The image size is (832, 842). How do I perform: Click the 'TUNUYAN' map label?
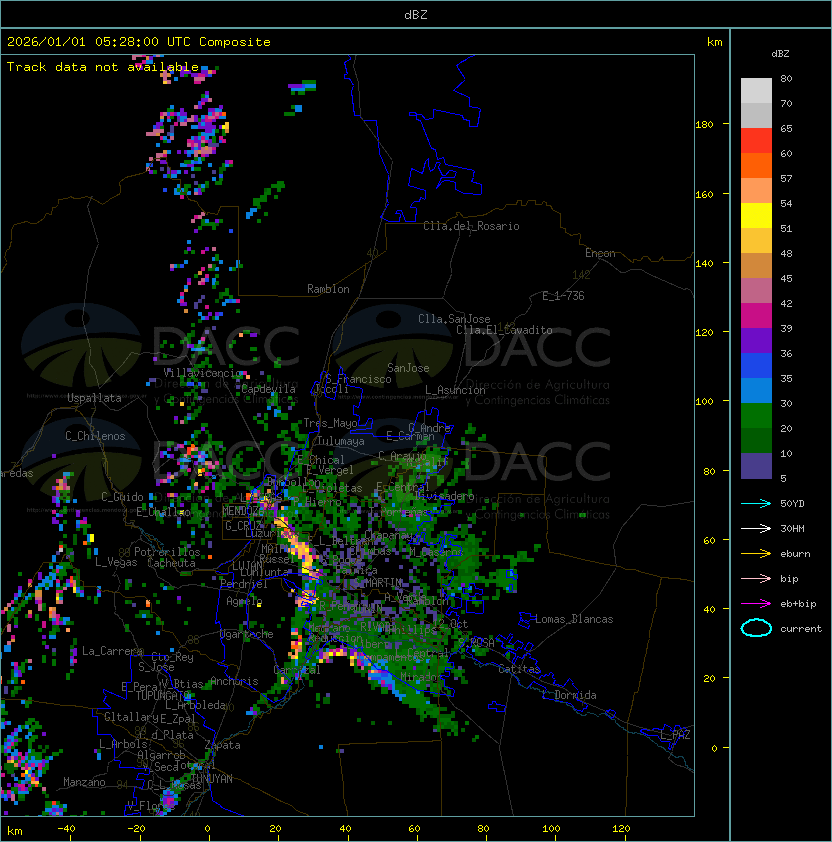(x=212, y=779)
